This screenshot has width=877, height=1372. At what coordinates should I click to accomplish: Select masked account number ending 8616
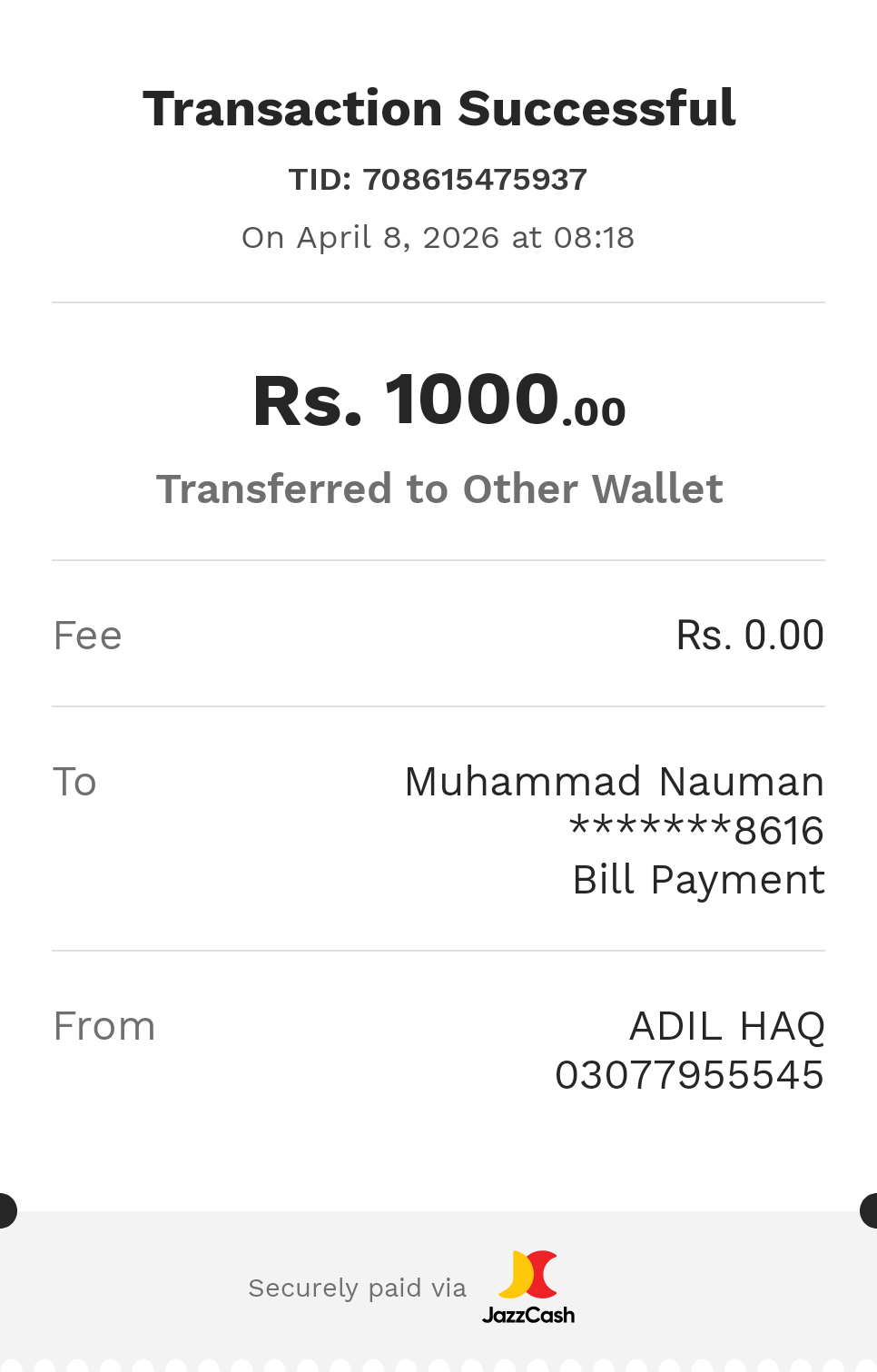[x=696, y=831]
